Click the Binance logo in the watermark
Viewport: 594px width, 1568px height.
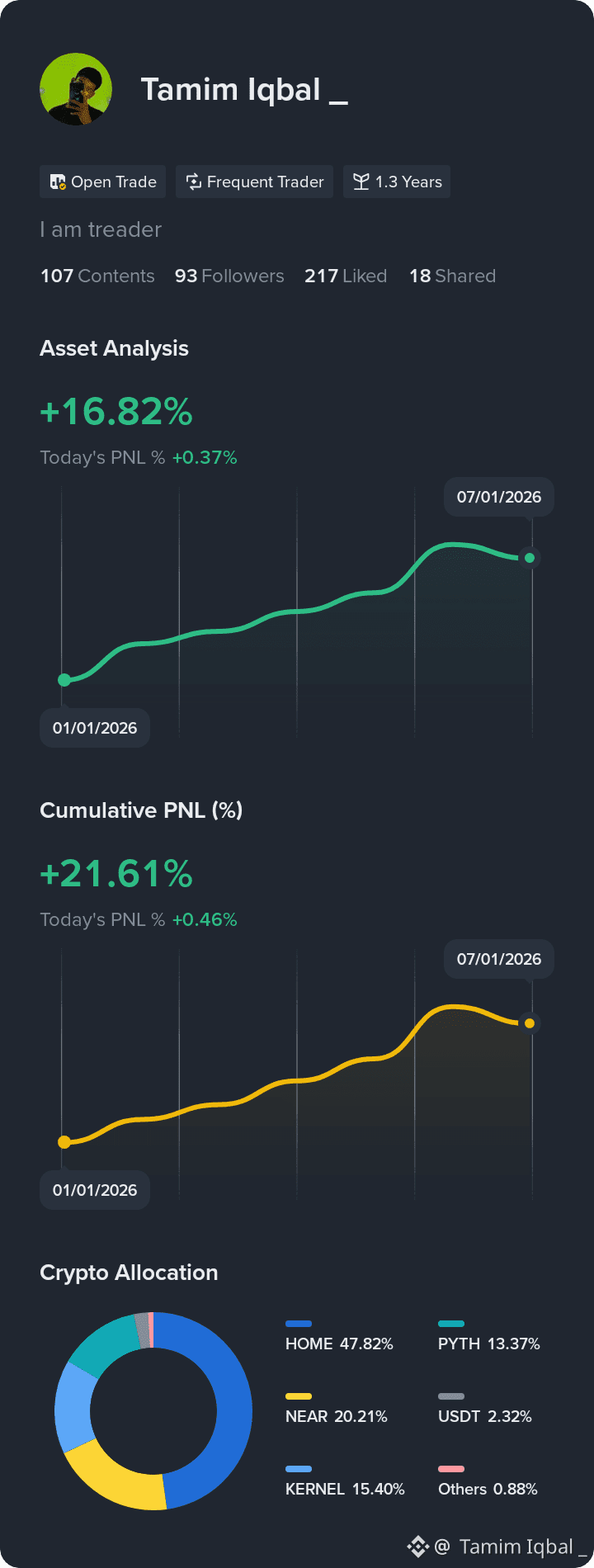418,1547
